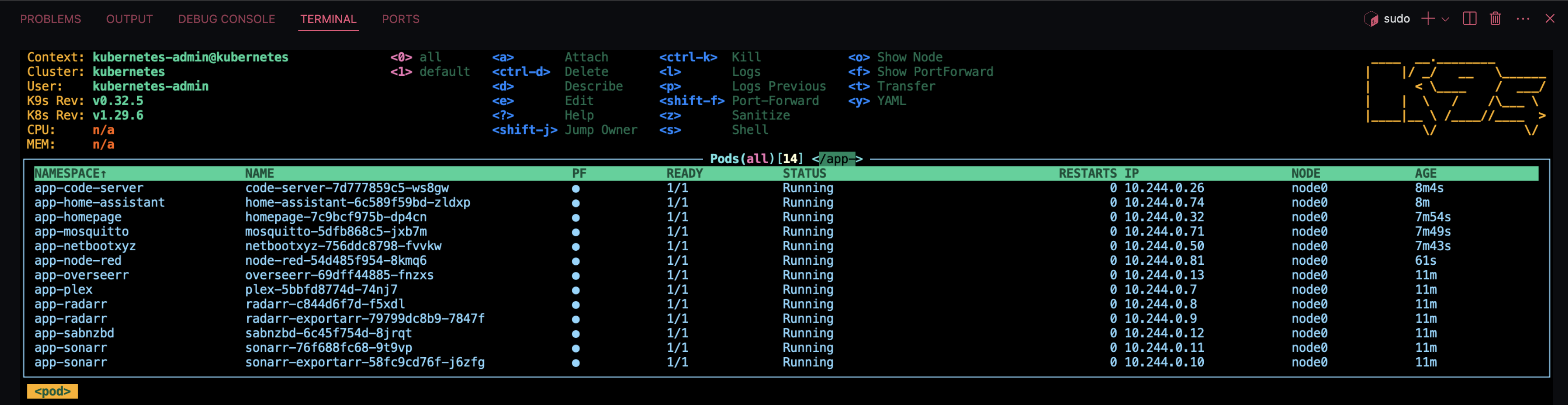Screen dimensions: 1568x405
Task: Close the terminal panel
Action: pos(1550,19)
